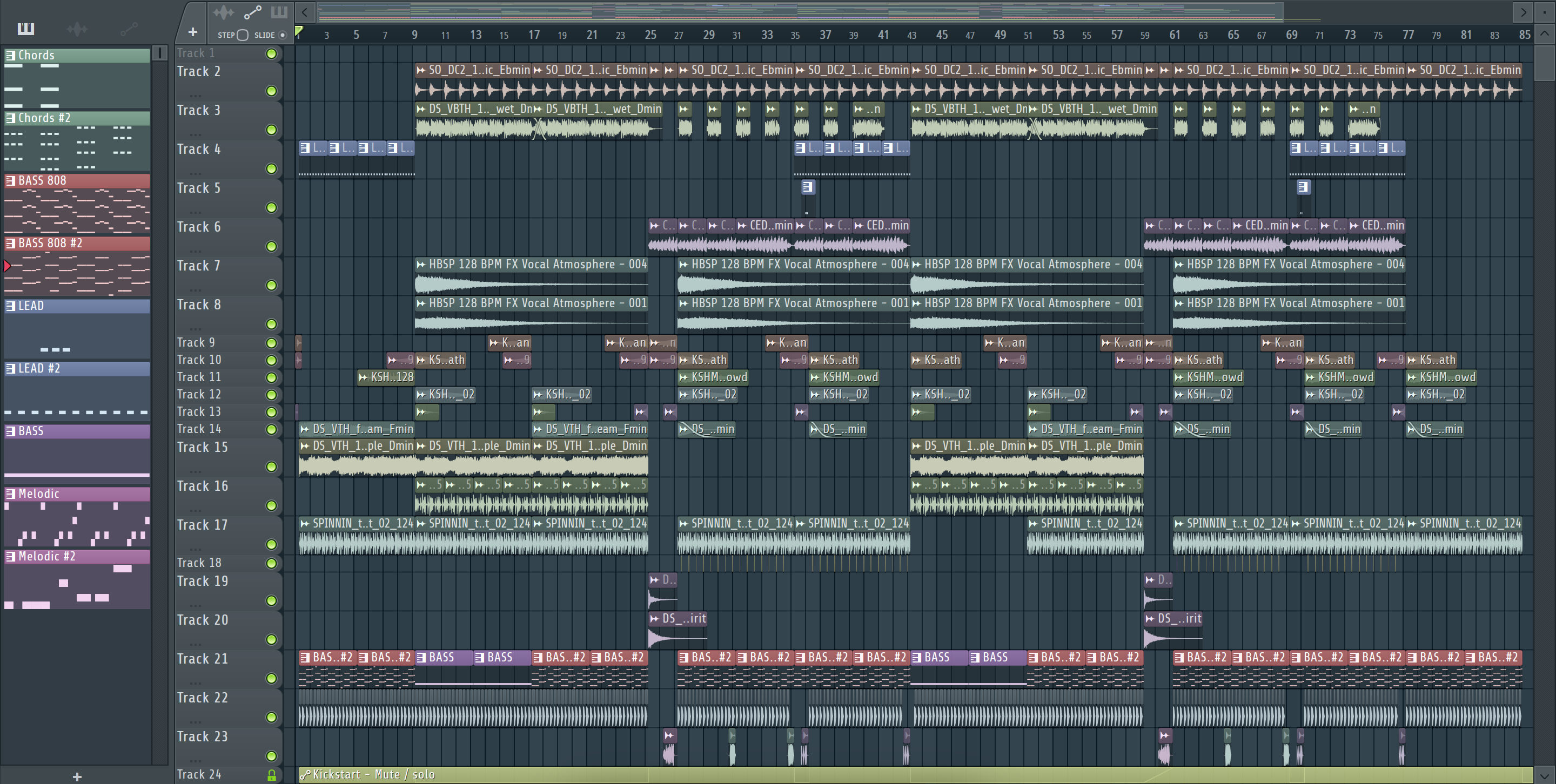
Task: Click the left arrow beside the overview
Action: (304, 11)
